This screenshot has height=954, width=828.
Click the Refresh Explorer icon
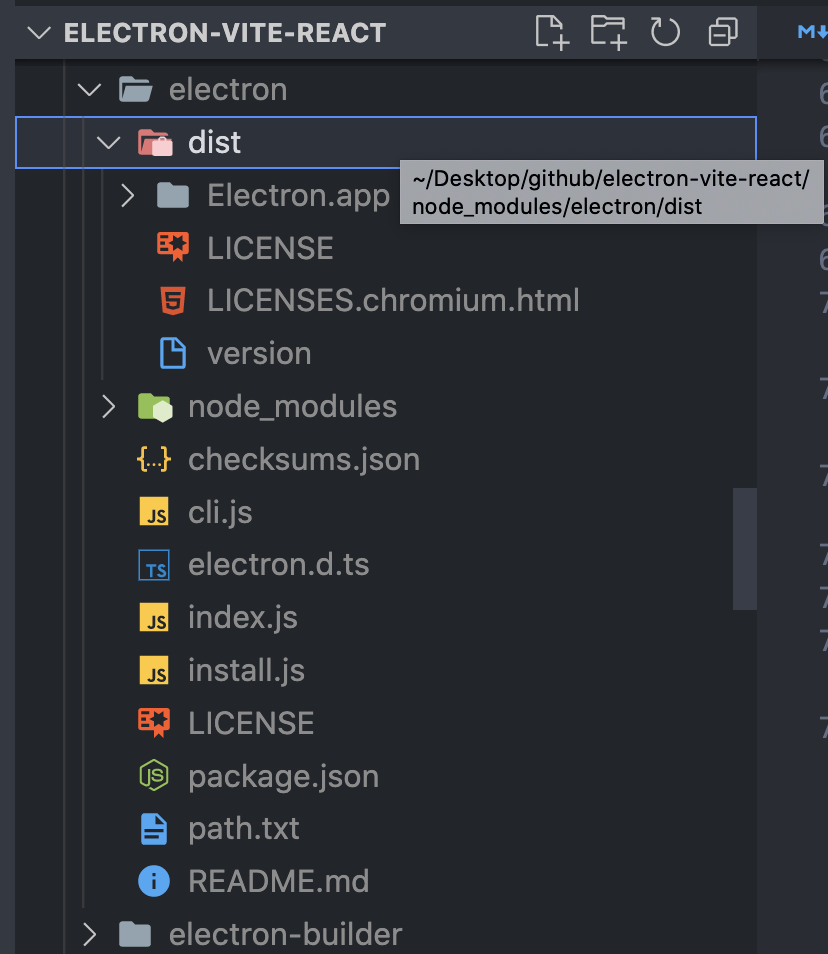coord(664,31)
